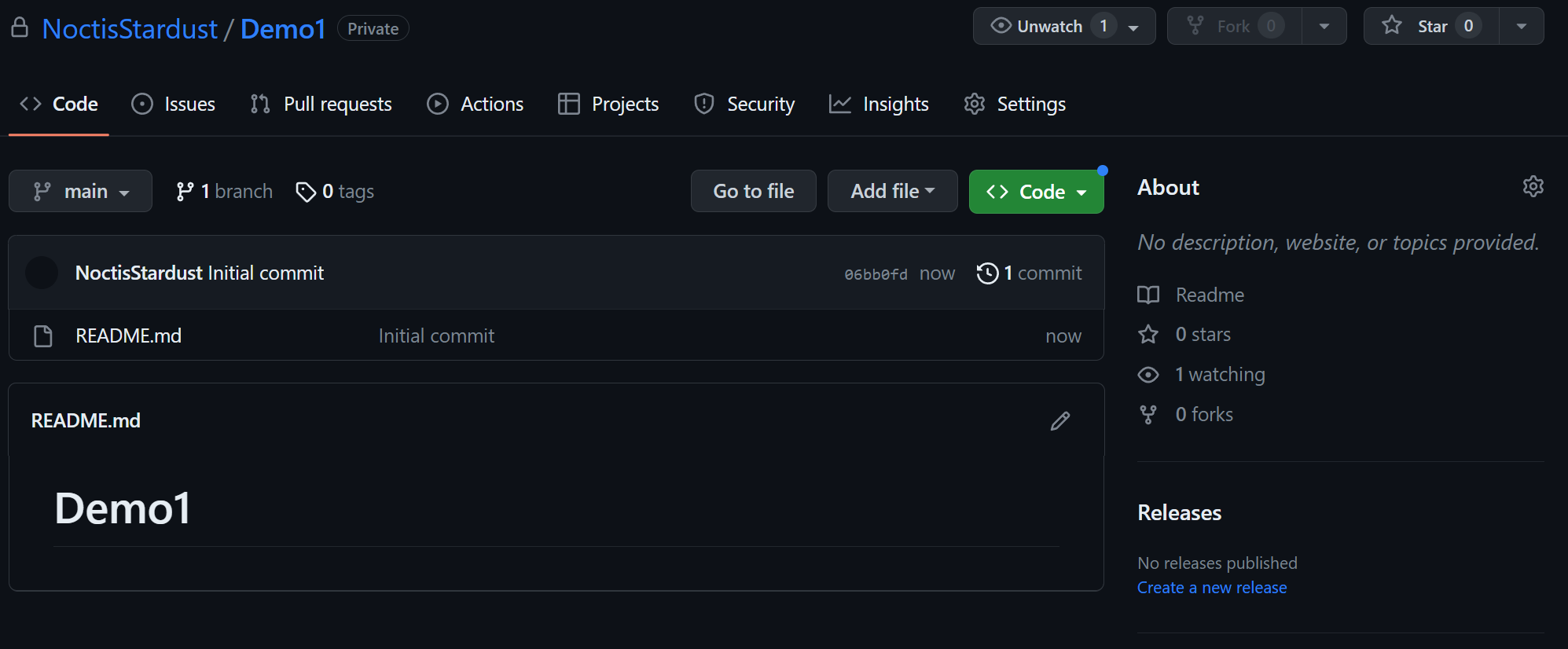This screenshot has height=649, width=1568.
Task: Expand the Add file dropdown
Action: 892,192
